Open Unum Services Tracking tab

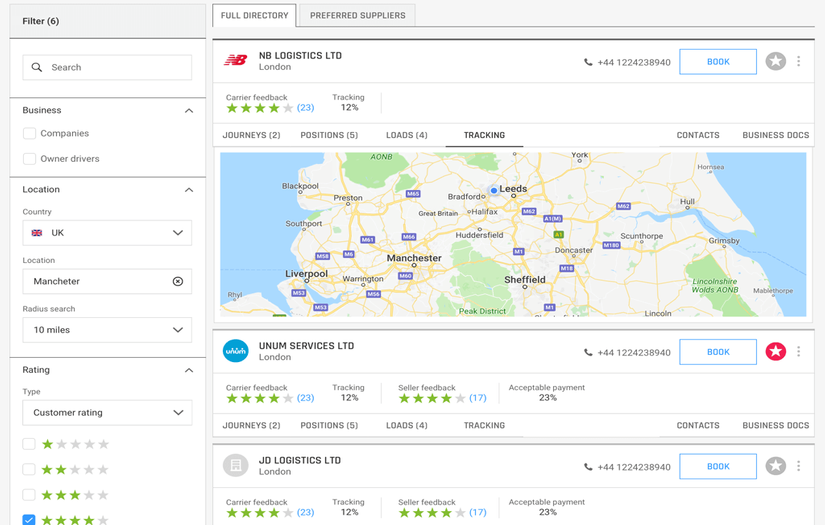(x=484, y=425)
